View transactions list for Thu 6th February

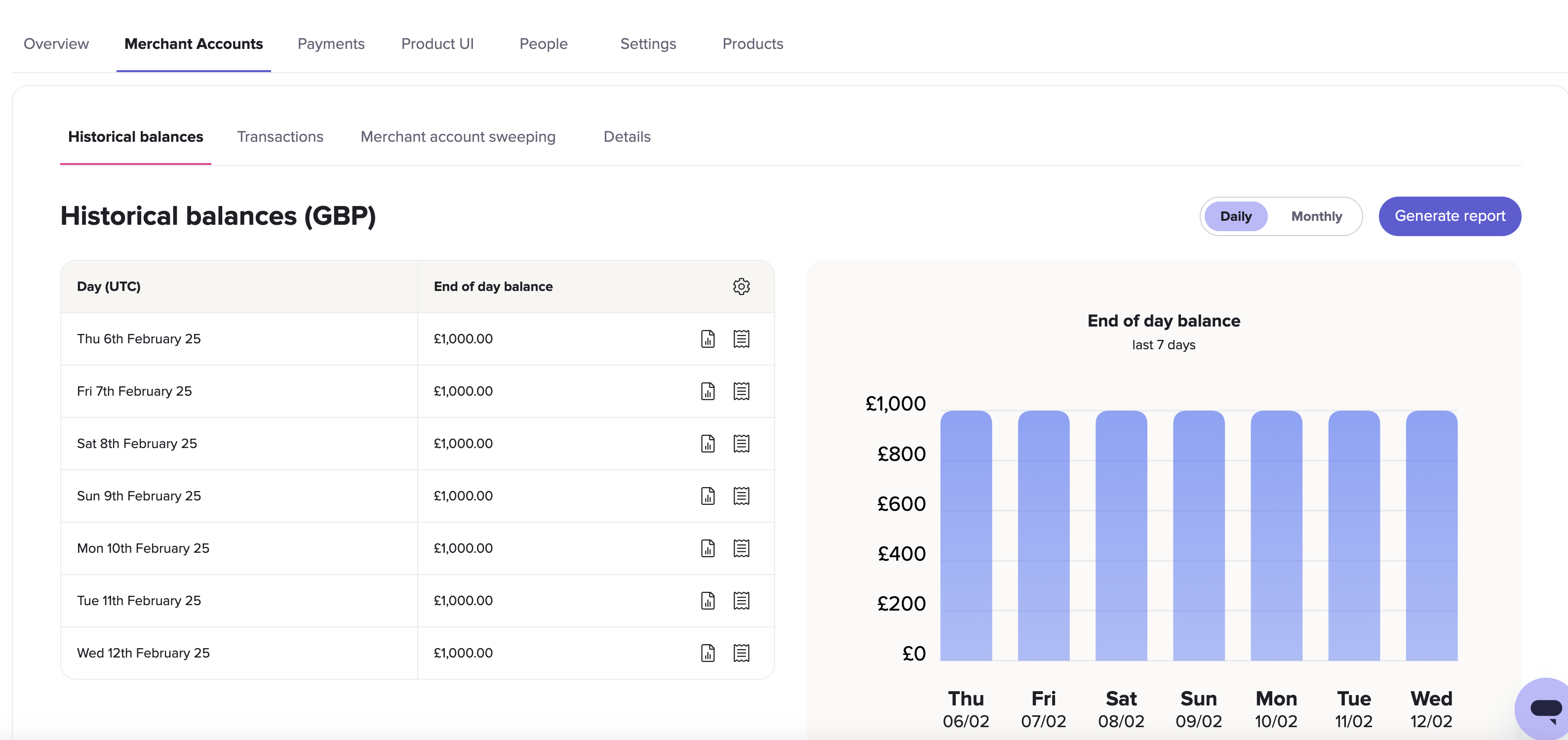[741, 339]
